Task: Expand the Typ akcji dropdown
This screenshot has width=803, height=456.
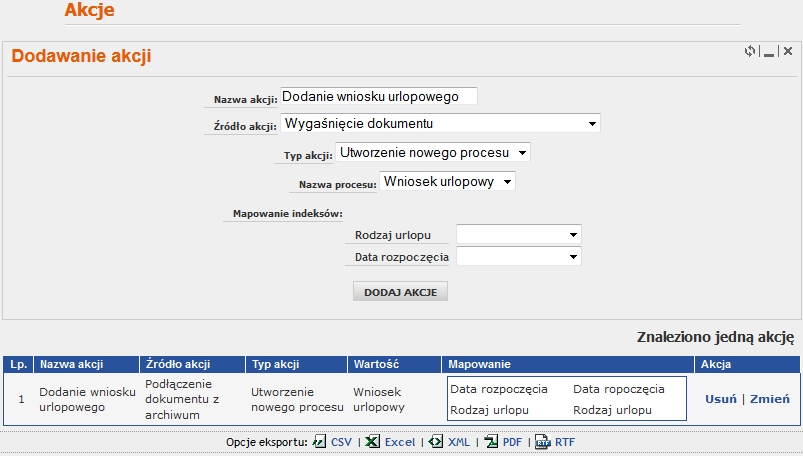Action: (433, 153)
